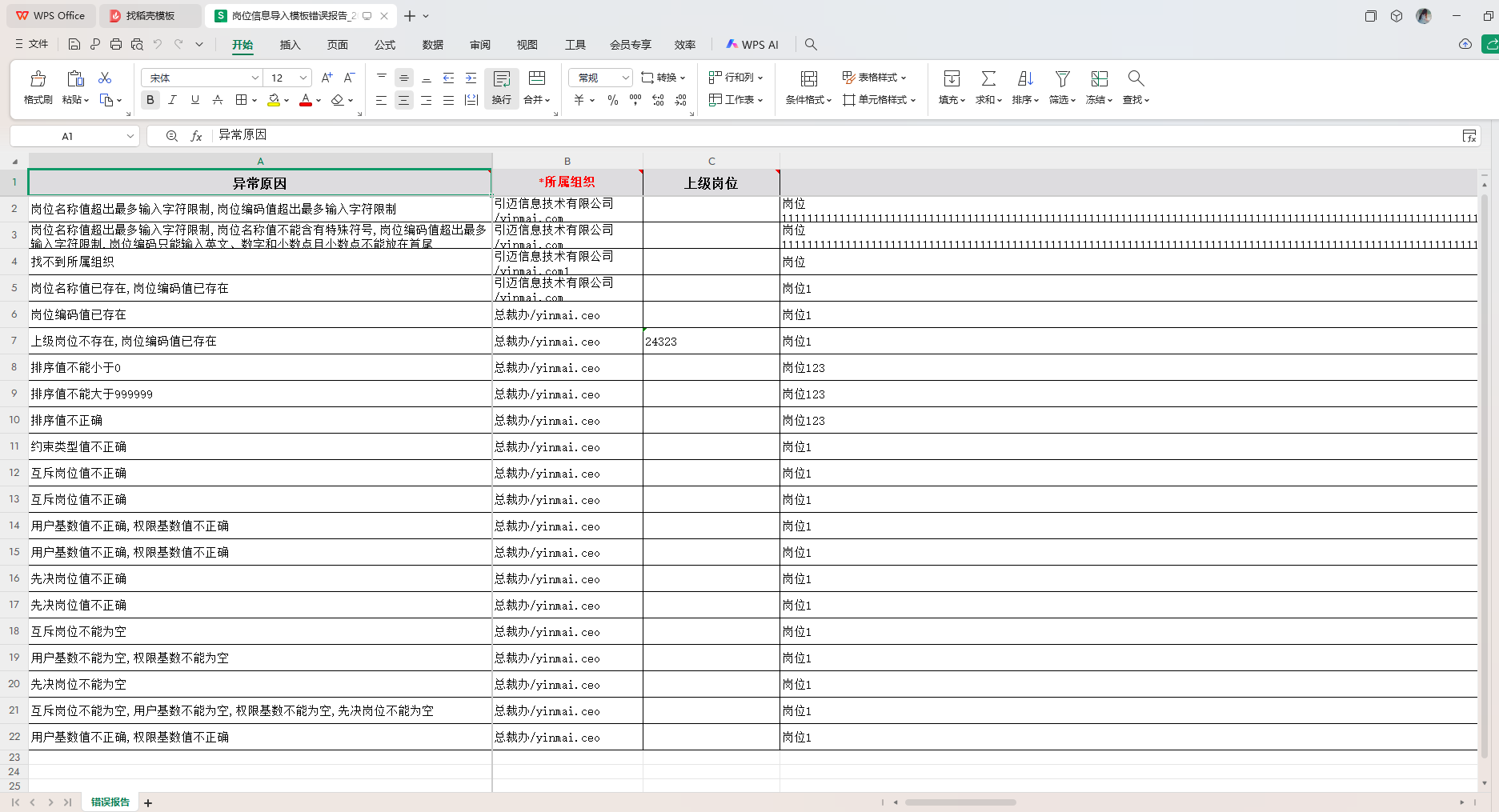This screenshot has width=1499, height=812.
Task: Click the AutoSum (求和) sigma icon
Action: point(988,78)
